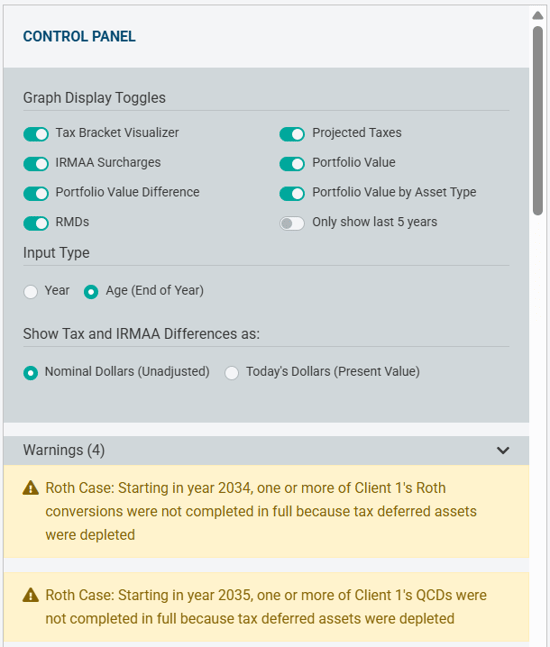The width and height of the screenshot is (550, 647).
Task: Click the Control Panel heading
Action: click(x=79, y=36)
